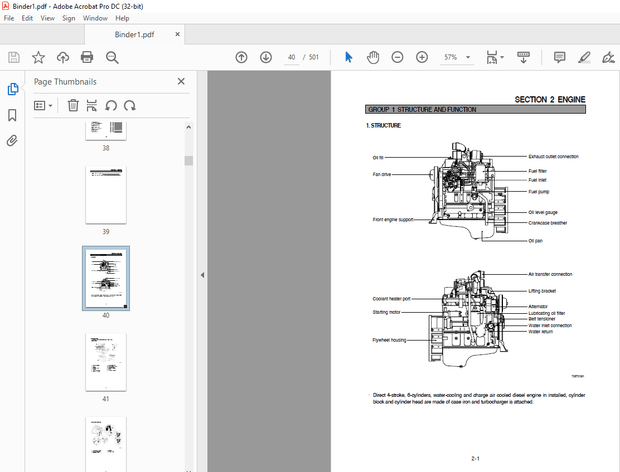Click the upload to cloud icon
The width and height of the screenshot is (620, 472).
click(x=63, y=58)
